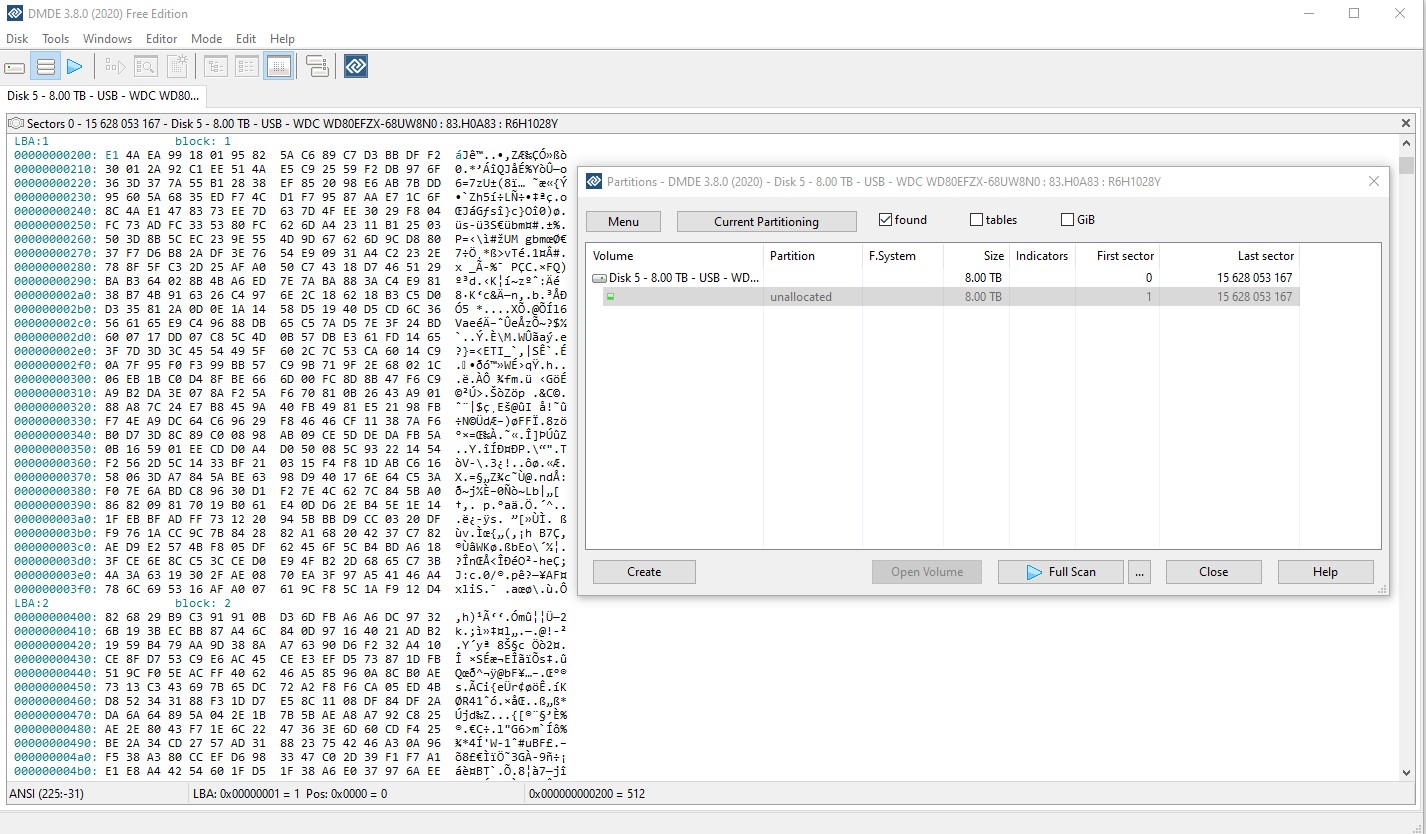Click DMDE app icon in main title bar
Image resolution: width=1426 pixels, height=834 pixels.
point(14,14)
